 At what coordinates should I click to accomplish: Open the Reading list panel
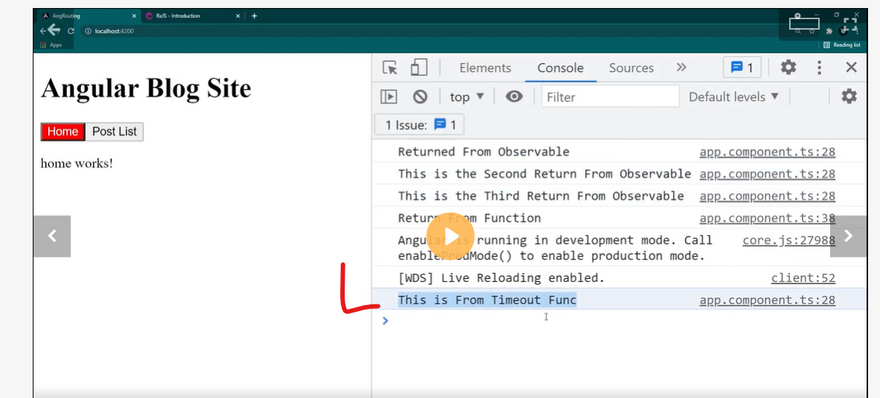click(841, 45)
